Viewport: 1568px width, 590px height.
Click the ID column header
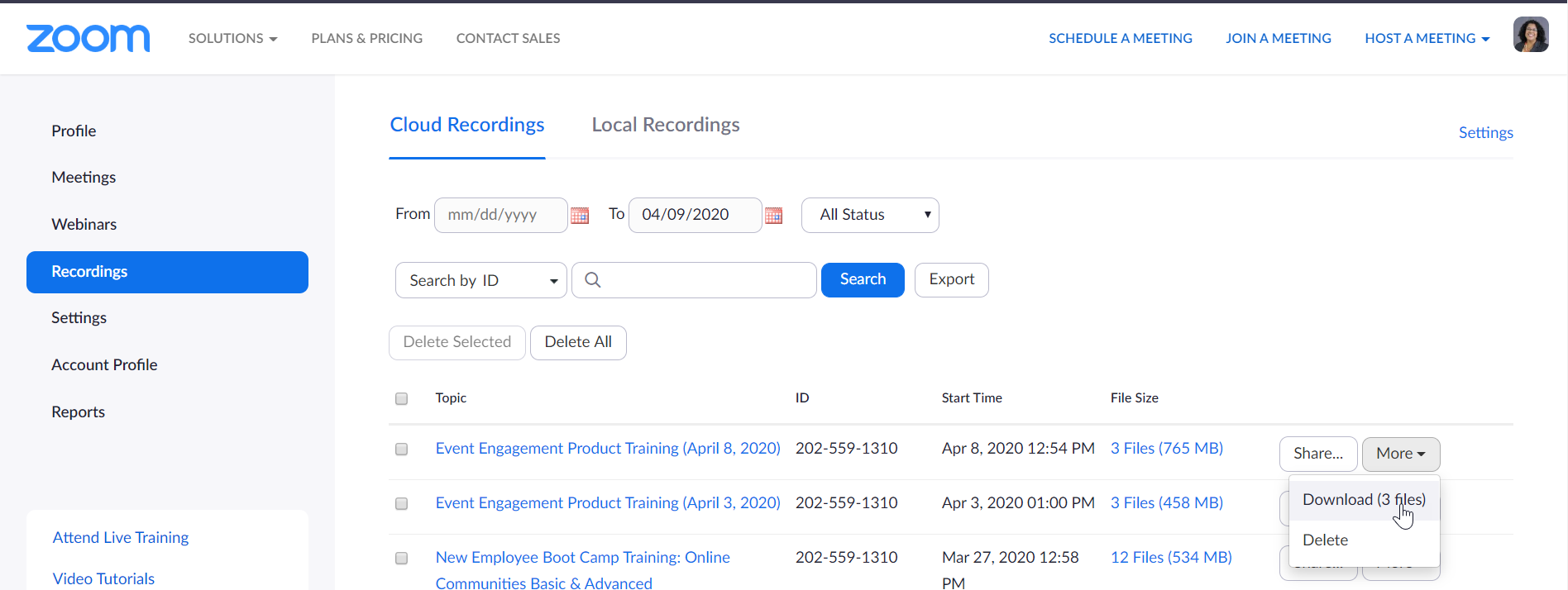tap(802, 398)
